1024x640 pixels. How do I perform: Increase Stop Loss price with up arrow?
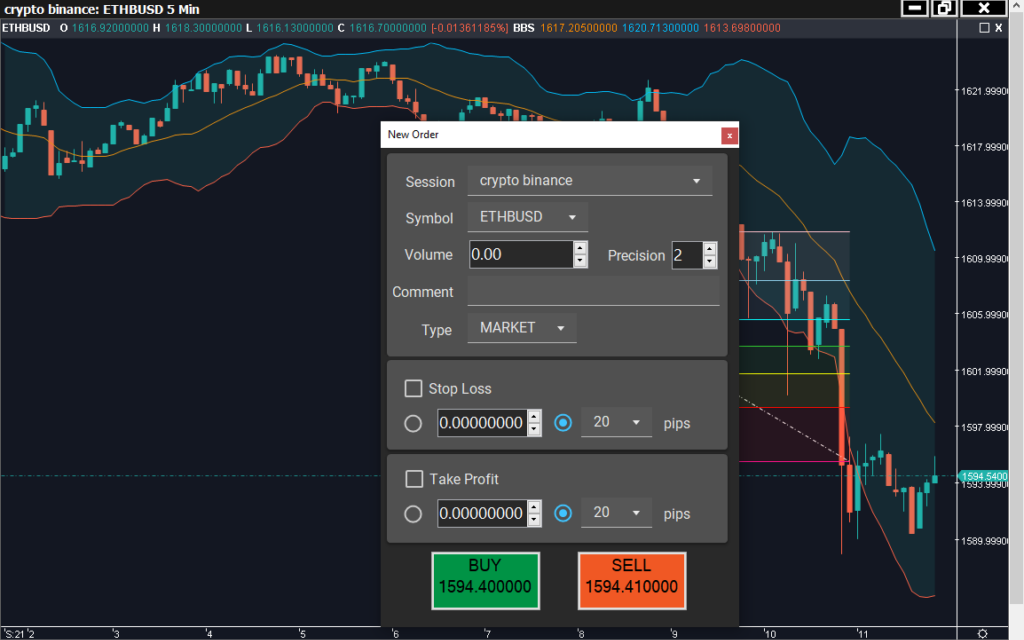pos(534,417)
